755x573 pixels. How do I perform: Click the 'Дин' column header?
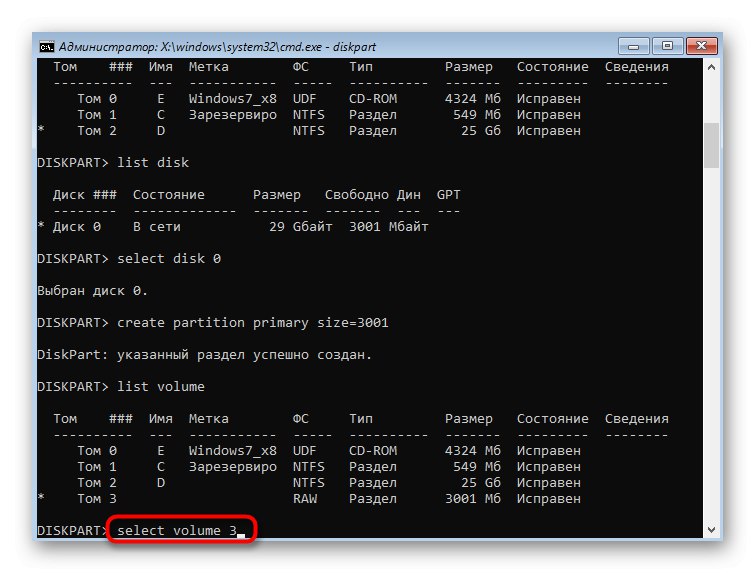[x=409, y=195]
